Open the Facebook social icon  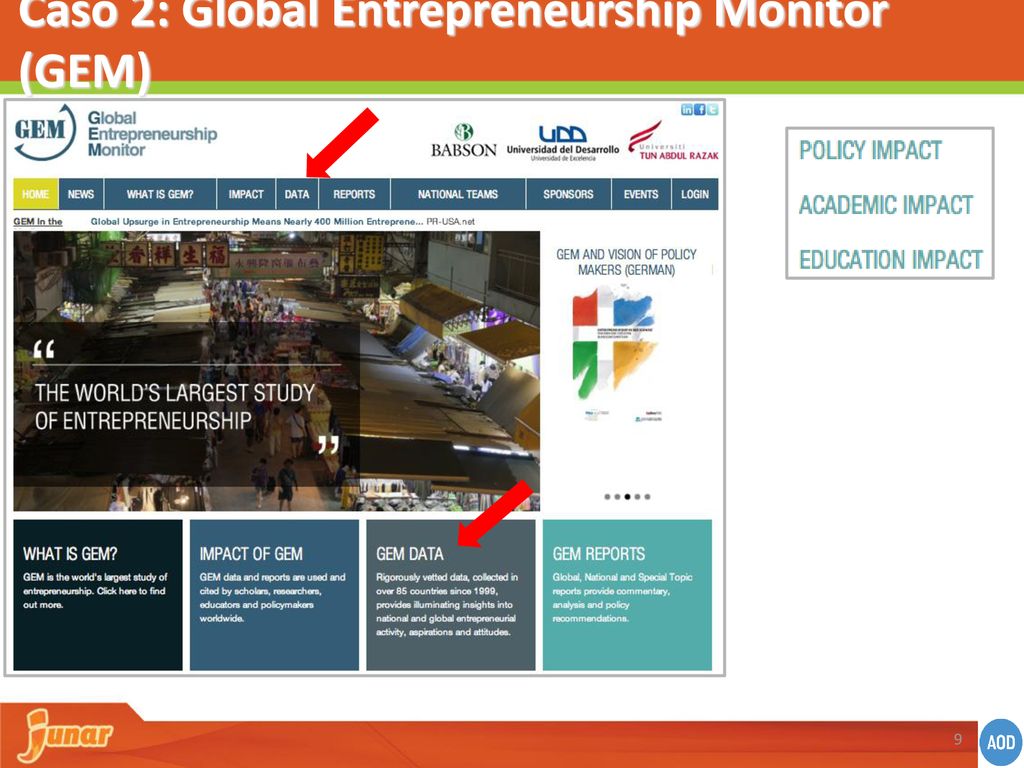pyautogui.click(x=699, y=110)
